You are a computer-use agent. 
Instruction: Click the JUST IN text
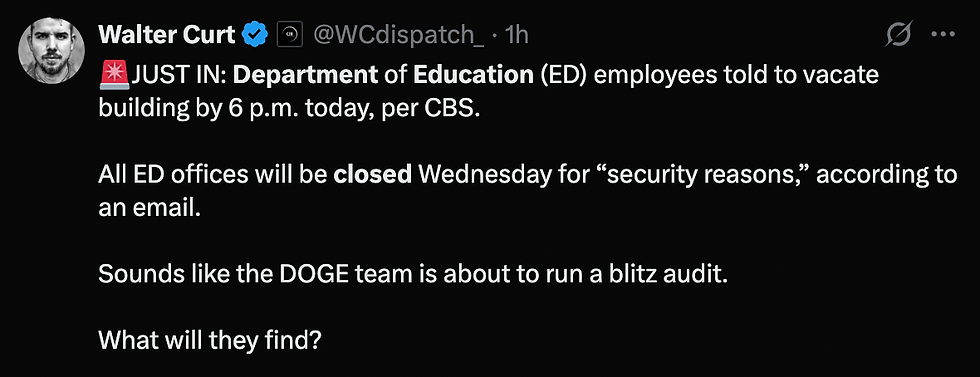(x=181, y=76)
